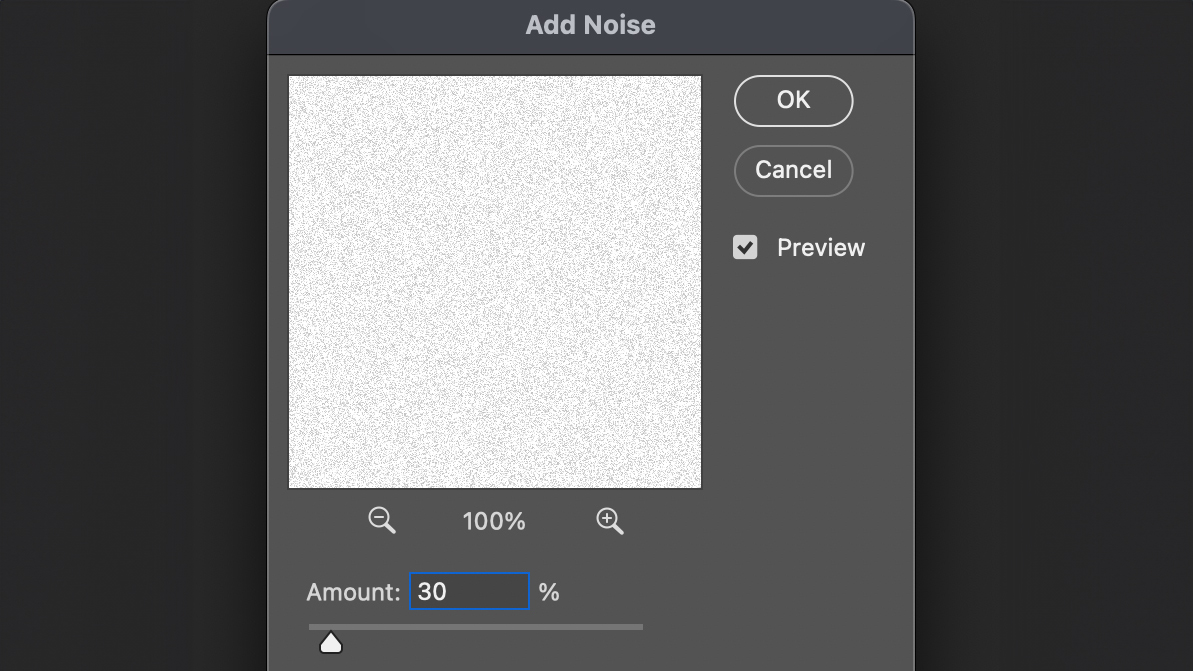Dismiss the dialog using Cancel
The width and height of the screenshot is (1193, 671).
793,170
